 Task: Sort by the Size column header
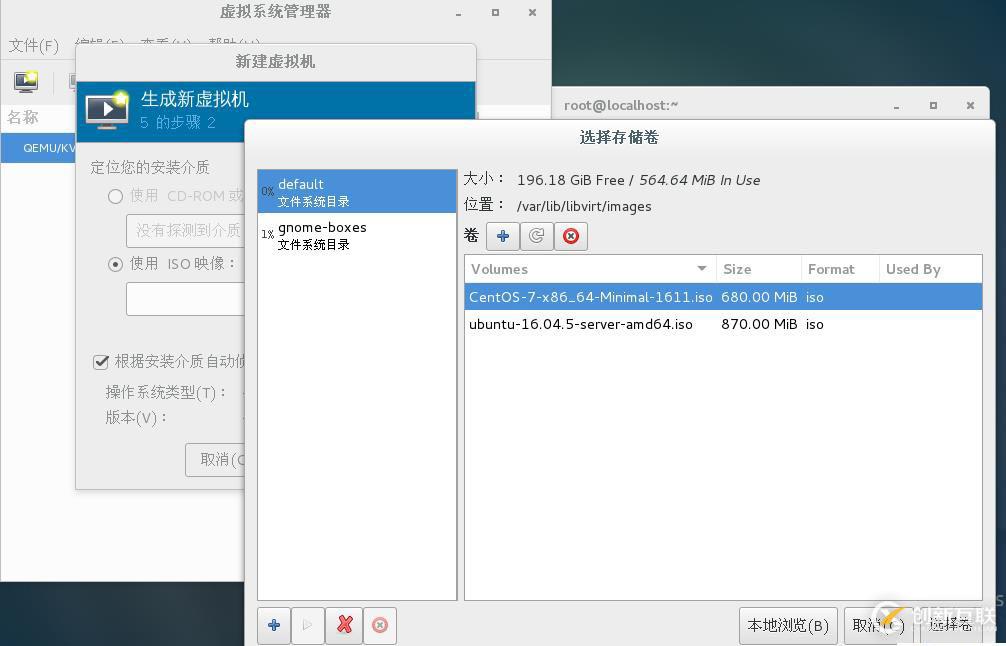pyautogui.click(x=758, y=269)
